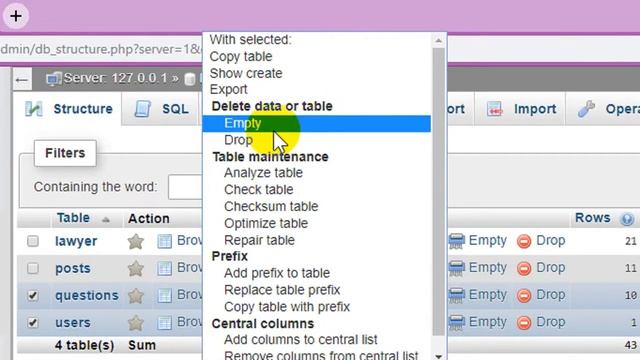Select Check table option

coord(316,189)
